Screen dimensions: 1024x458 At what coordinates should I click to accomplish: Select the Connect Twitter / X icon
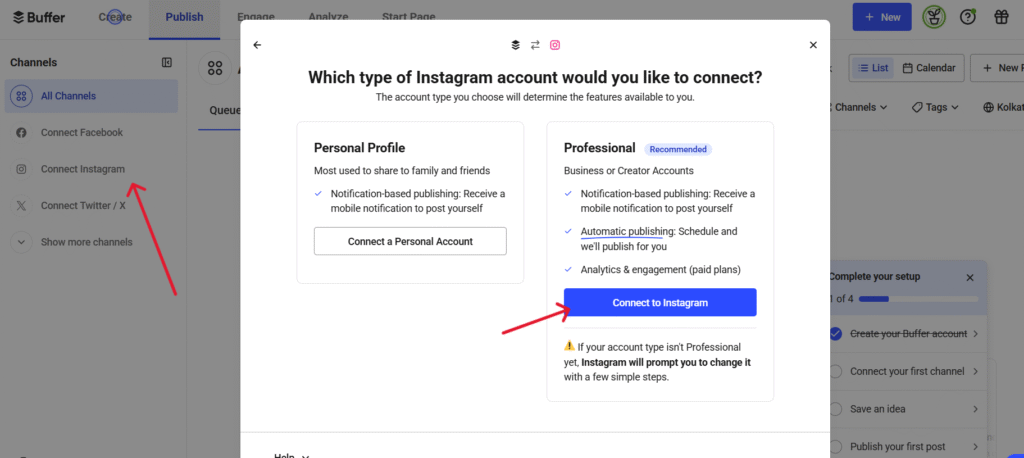pos(21,206)
